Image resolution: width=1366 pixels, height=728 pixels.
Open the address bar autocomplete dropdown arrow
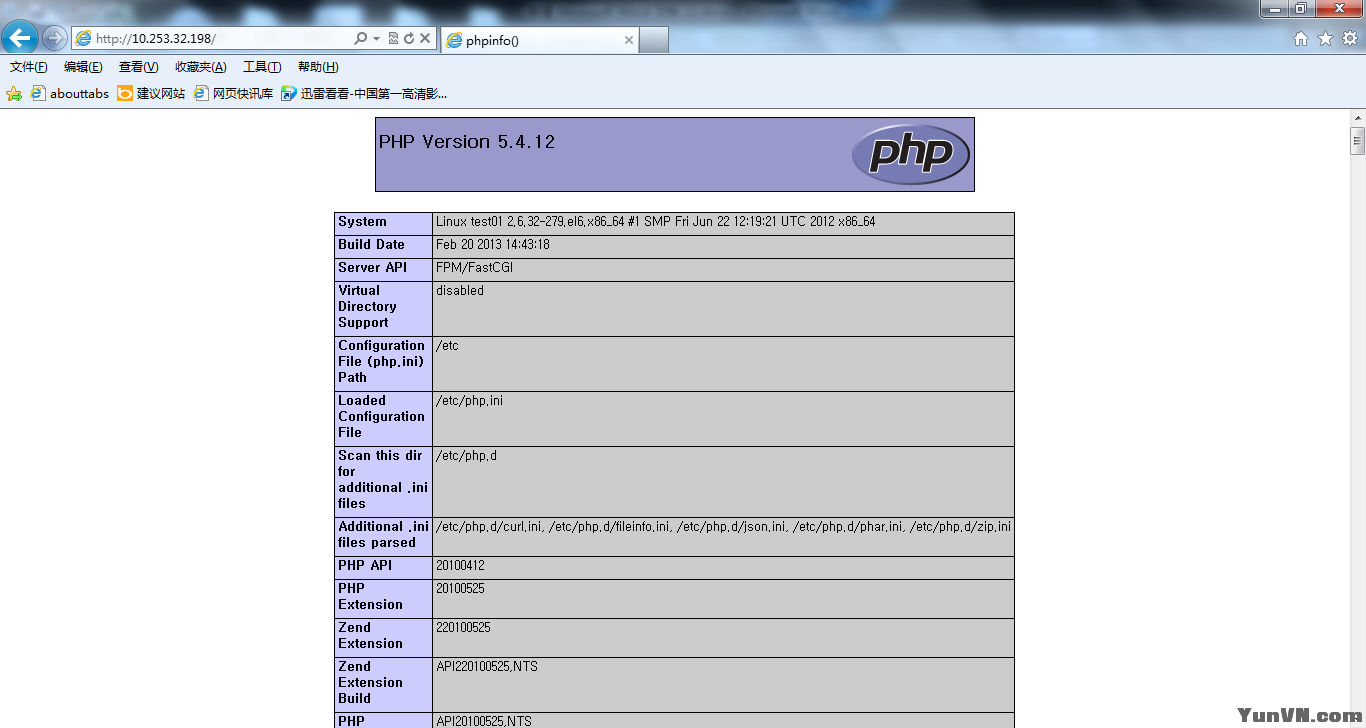[377, 39]
